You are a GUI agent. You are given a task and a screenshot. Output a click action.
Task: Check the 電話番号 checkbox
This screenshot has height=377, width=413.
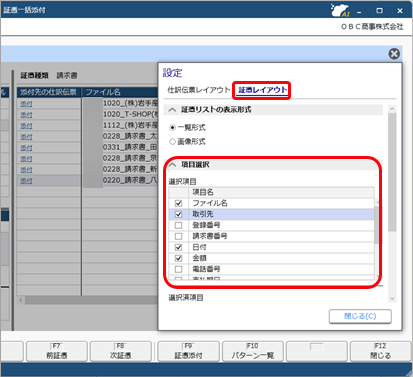(x=179, y=269)
